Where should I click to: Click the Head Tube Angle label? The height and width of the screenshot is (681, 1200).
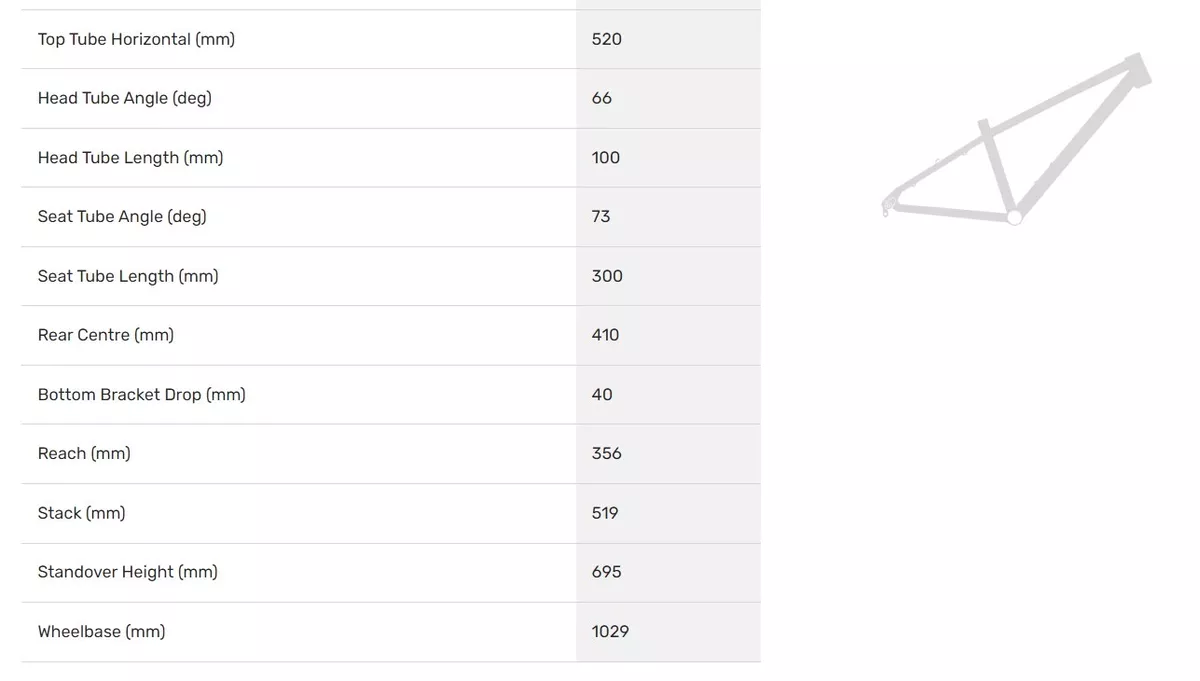[125, 98]
